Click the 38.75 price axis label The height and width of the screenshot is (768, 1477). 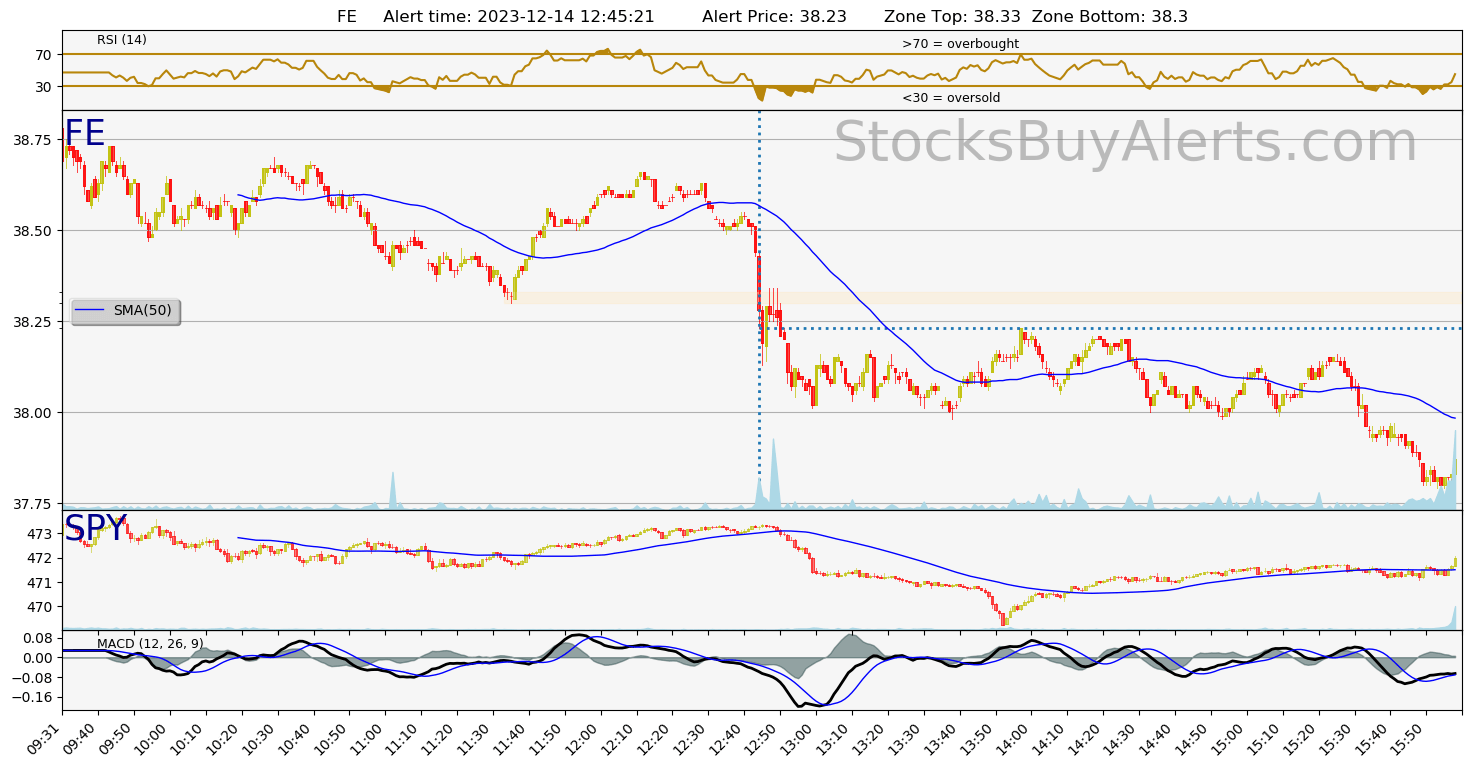click(x=34, y=140)
